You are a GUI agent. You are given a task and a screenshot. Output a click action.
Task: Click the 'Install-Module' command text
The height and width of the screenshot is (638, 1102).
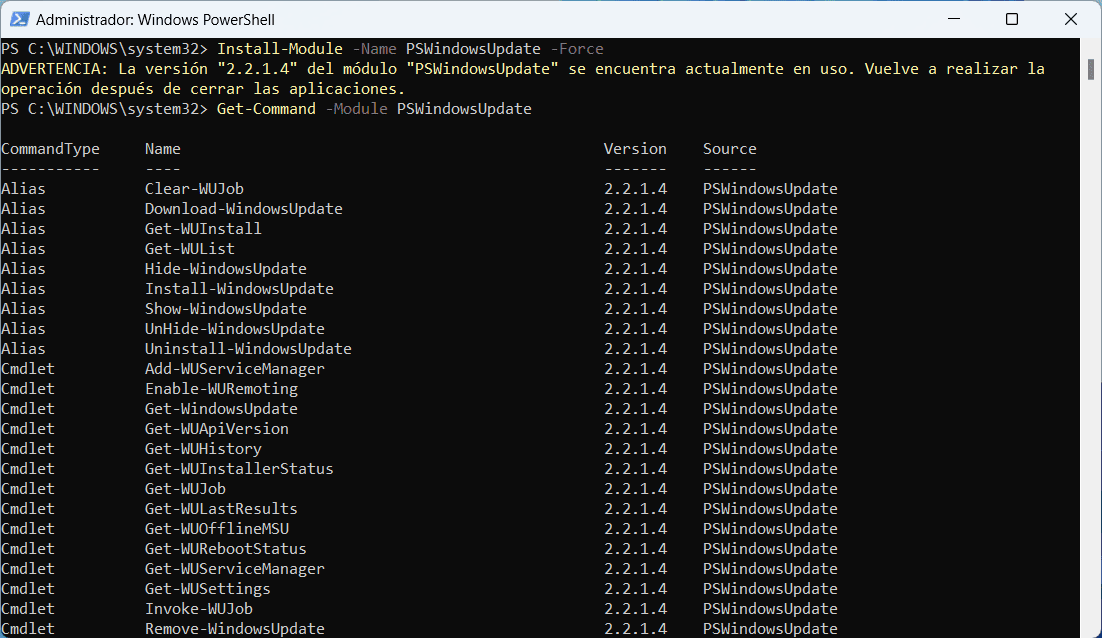pos(280,48)
